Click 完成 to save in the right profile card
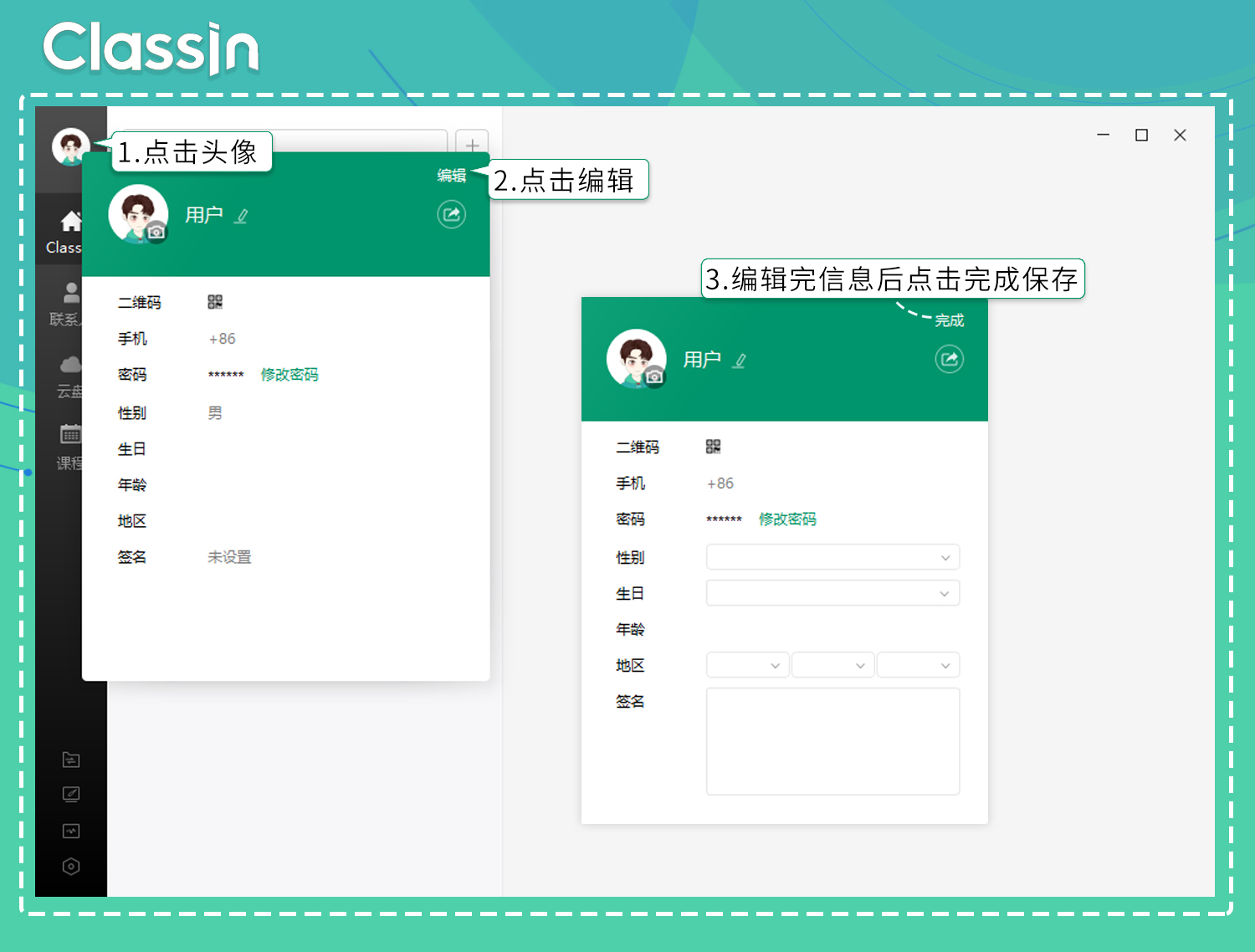The height and width of the screenshot is (952, 1255). coord(950,320)
